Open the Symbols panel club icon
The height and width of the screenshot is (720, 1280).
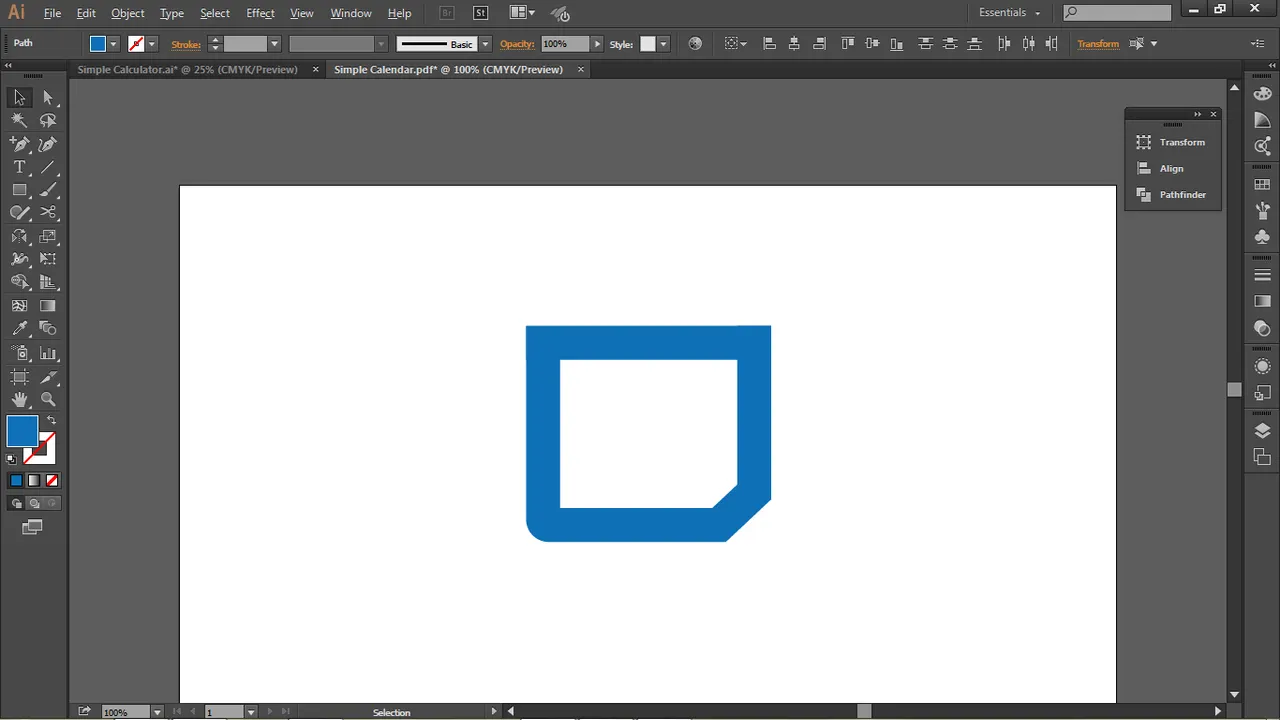(1262, 237)
